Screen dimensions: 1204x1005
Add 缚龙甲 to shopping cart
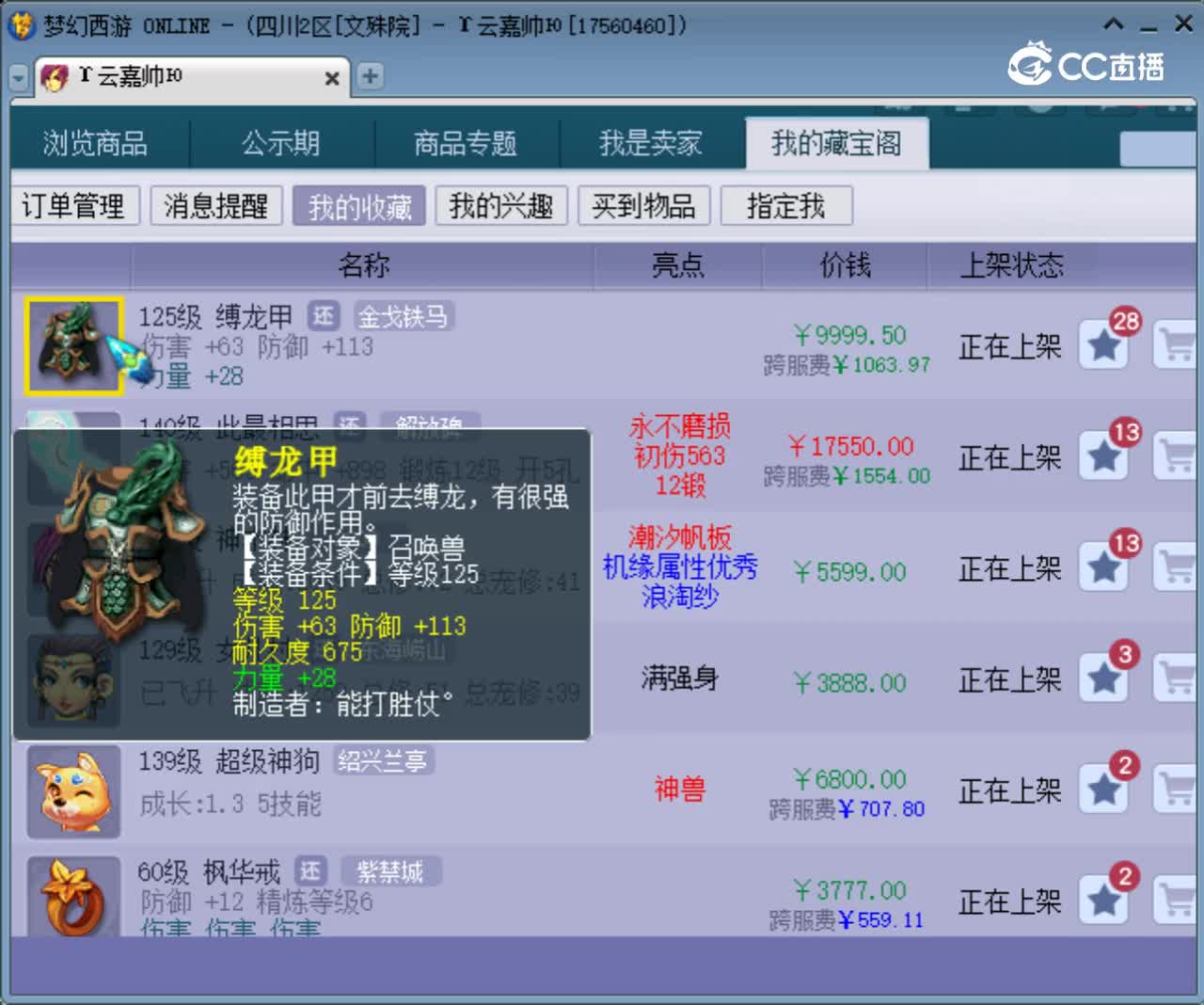point(1177,346)
